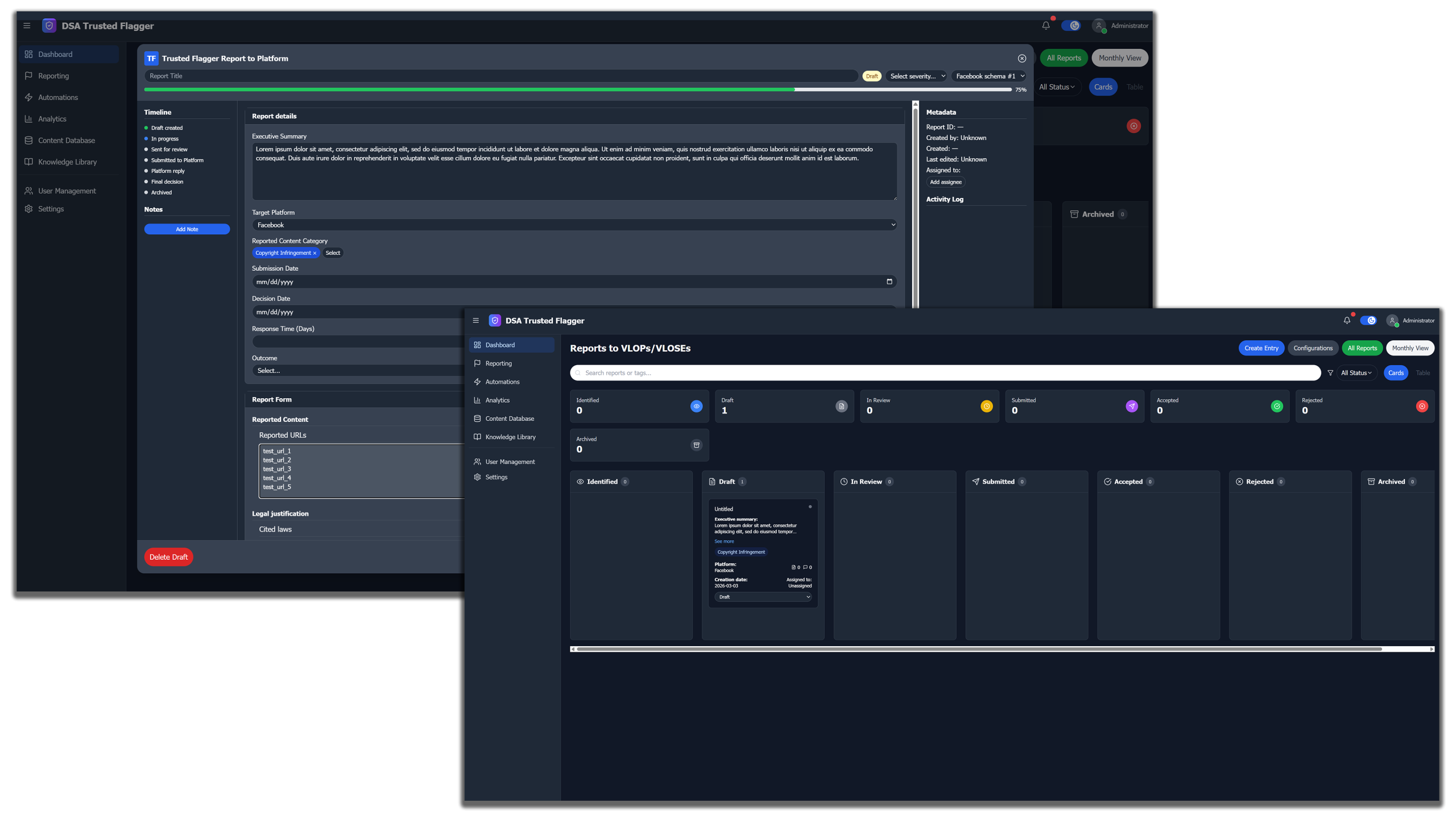Click the Create Entry button
The width and height of the screenshot is (1456, 819).
tap(1260, 348)
